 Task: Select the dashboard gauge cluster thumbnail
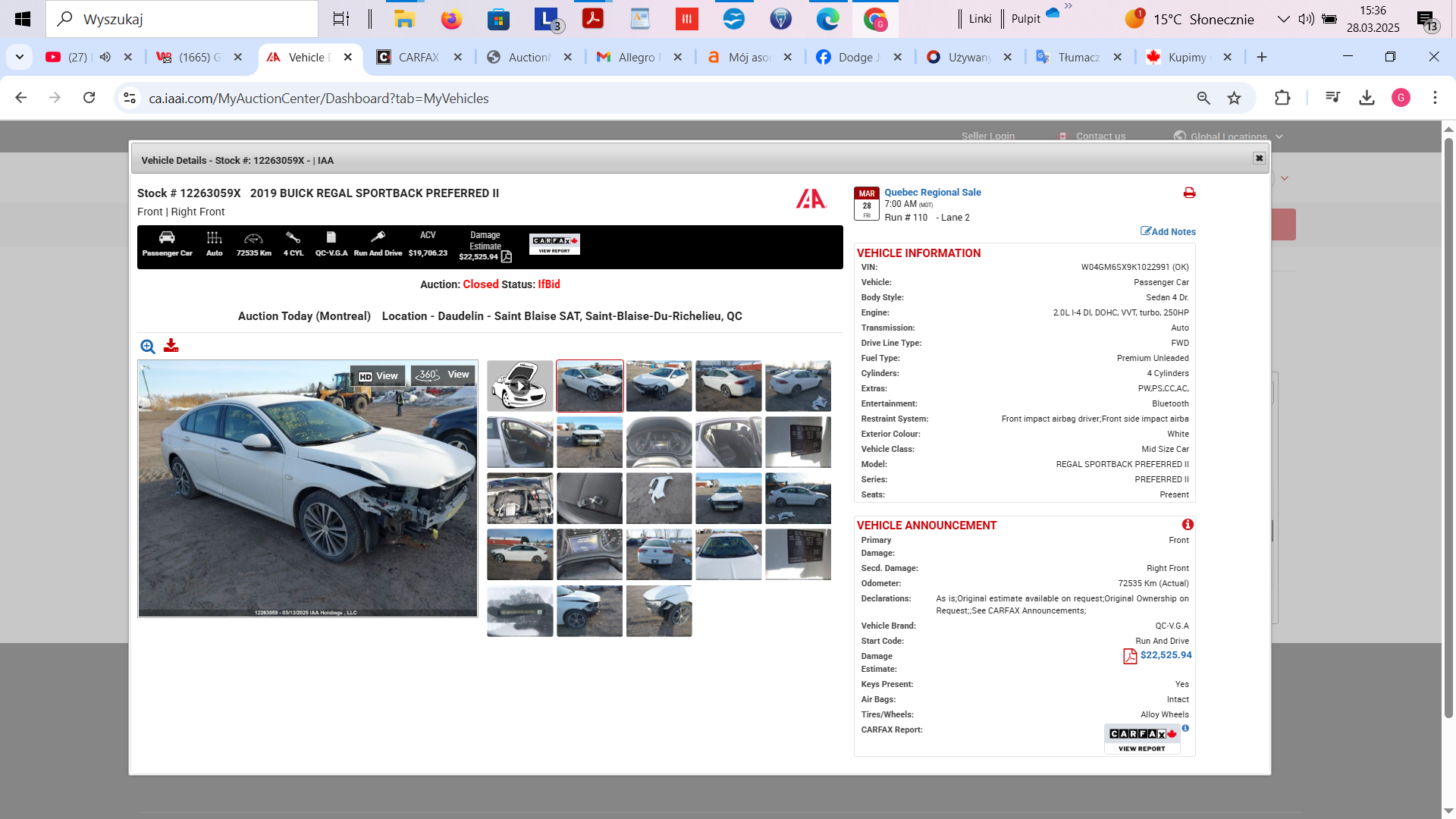coord(659,442)
